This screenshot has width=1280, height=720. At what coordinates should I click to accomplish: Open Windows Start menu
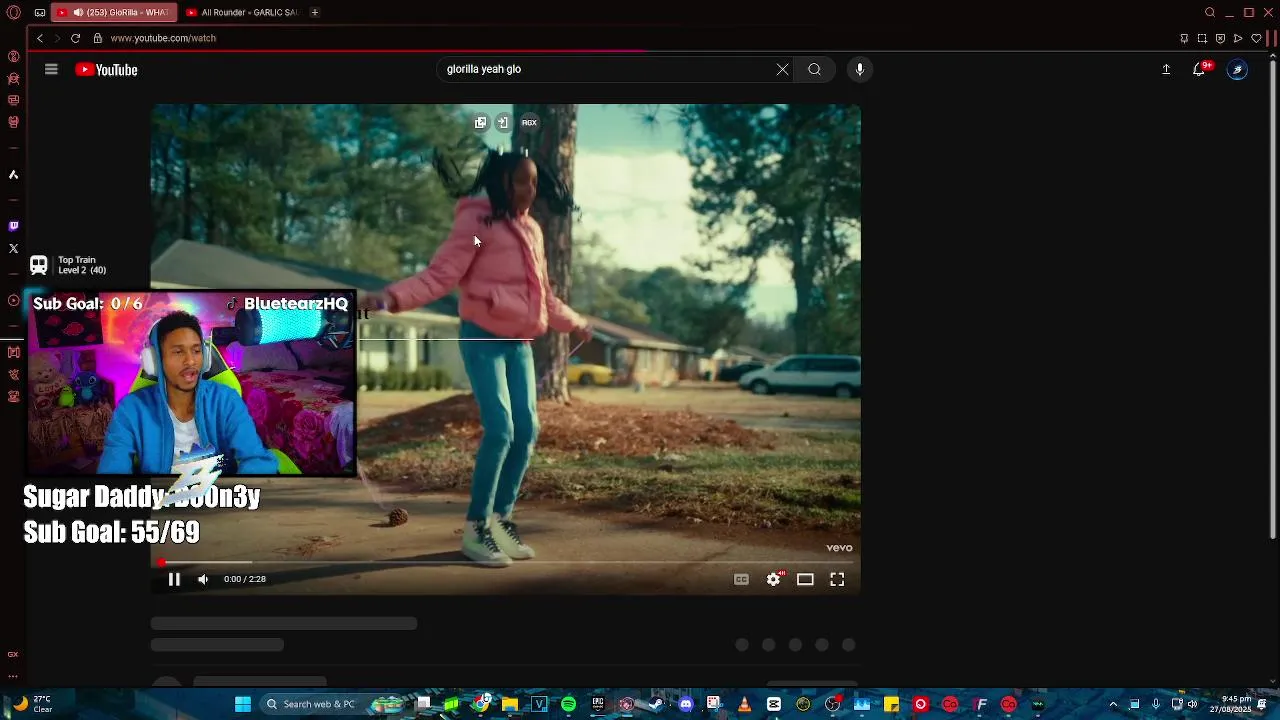[x=242, y=704]
